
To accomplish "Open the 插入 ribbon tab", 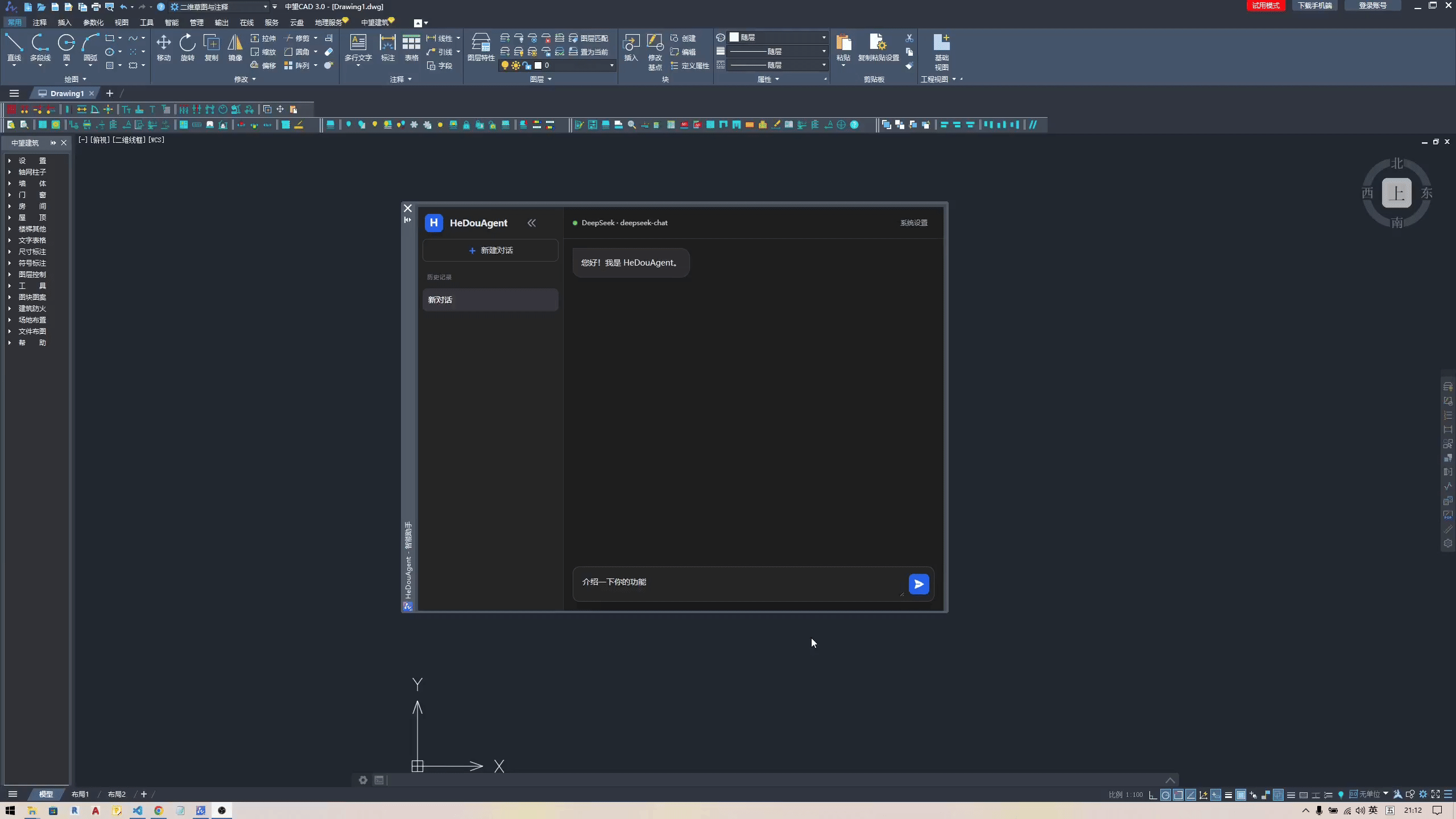I will pyautogui.click(x=64, y=23).
